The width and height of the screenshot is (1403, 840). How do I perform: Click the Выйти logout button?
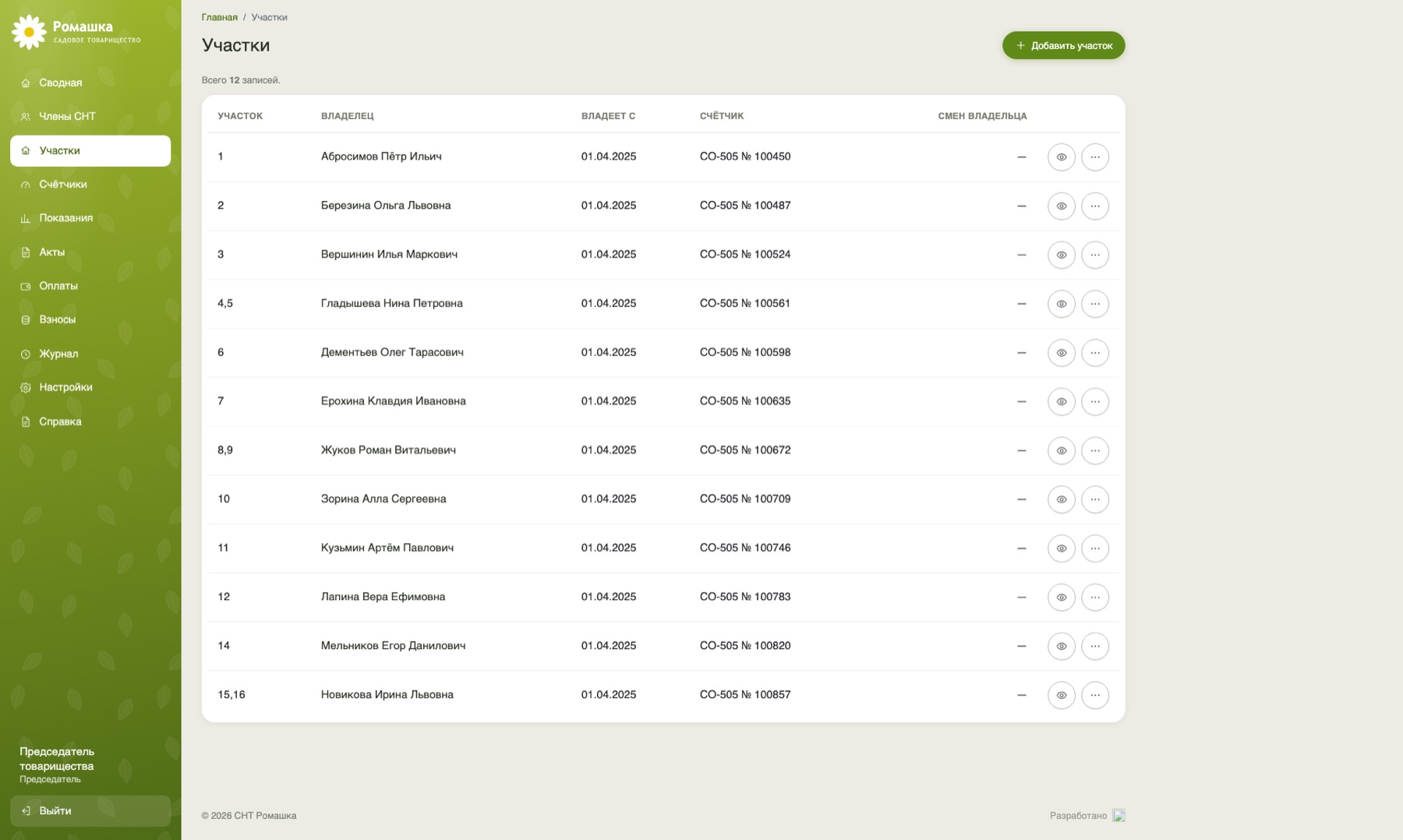[x=90, y=810]
